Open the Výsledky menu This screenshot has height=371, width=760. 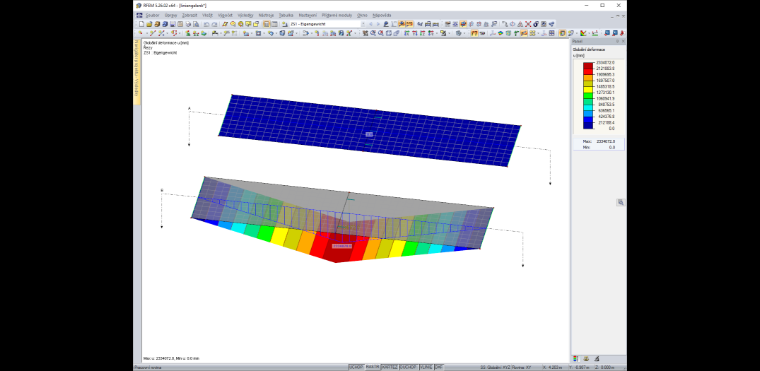click(245, 15)
